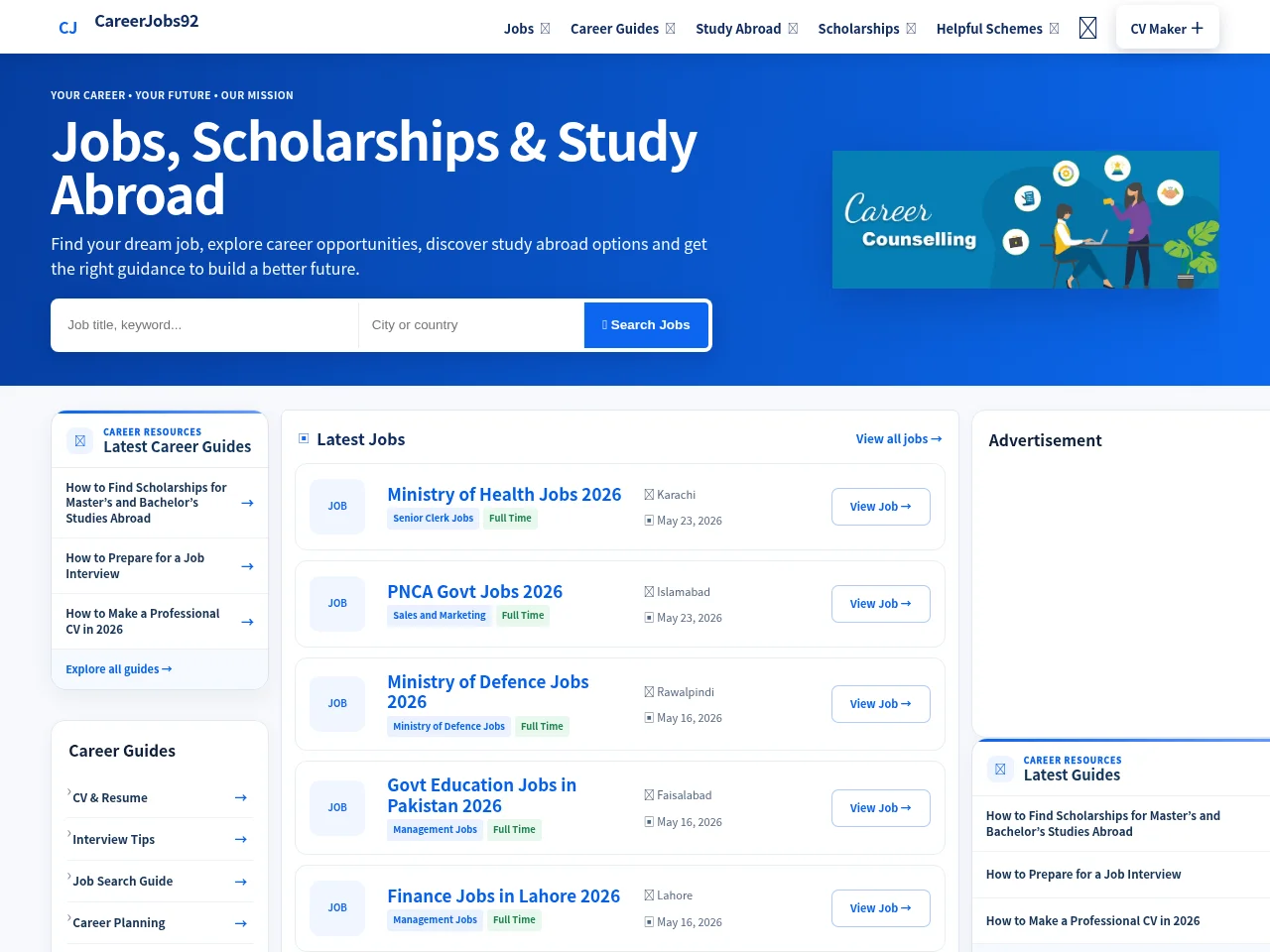Image resolution: width=1270 pixels, height=952 pixels.
Task: Follow the View all jobs link
Action: pyautogui.click(x=899, y=439)
